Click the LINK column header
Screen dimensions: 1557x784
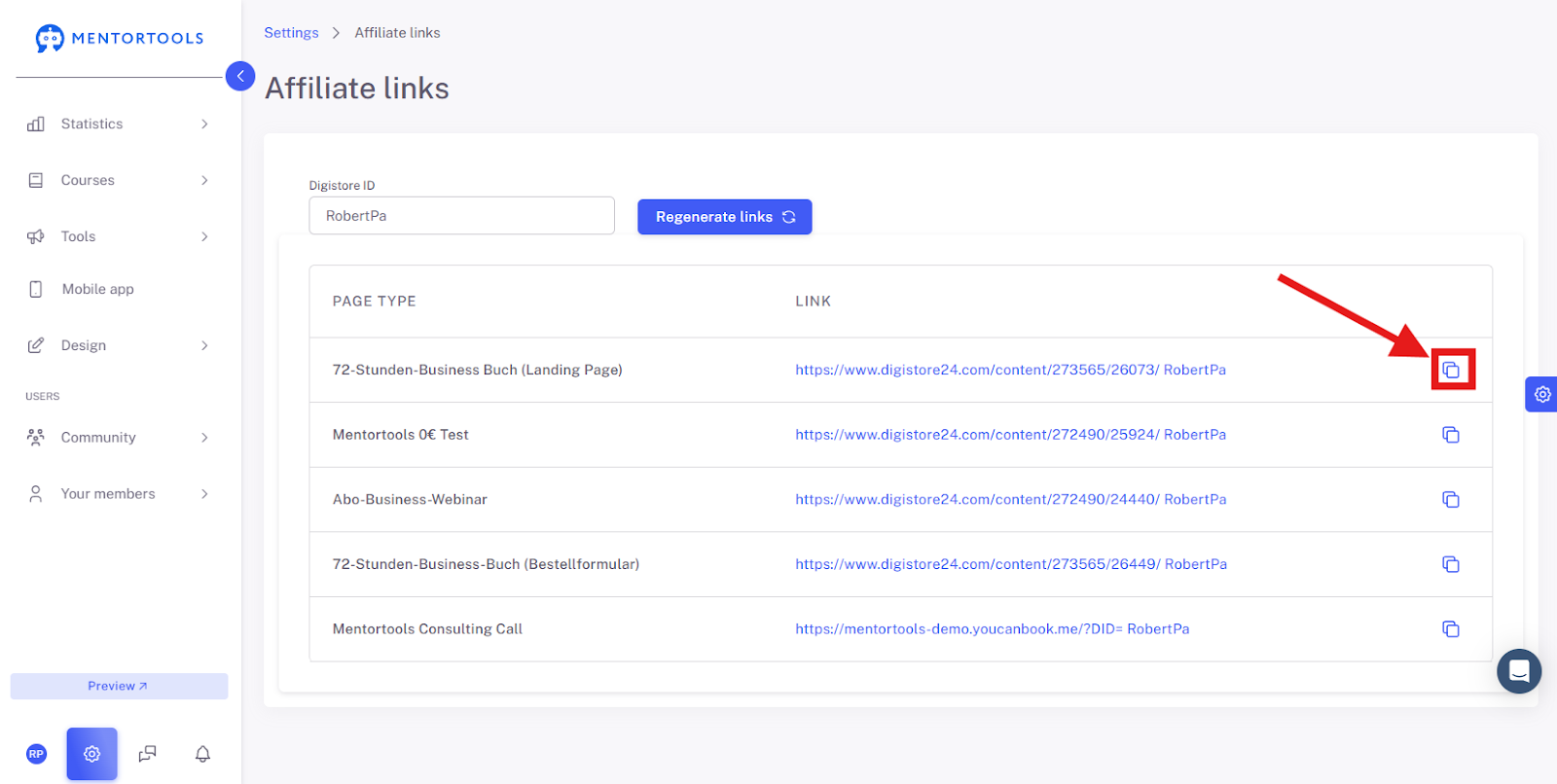[x=813, y=302]
